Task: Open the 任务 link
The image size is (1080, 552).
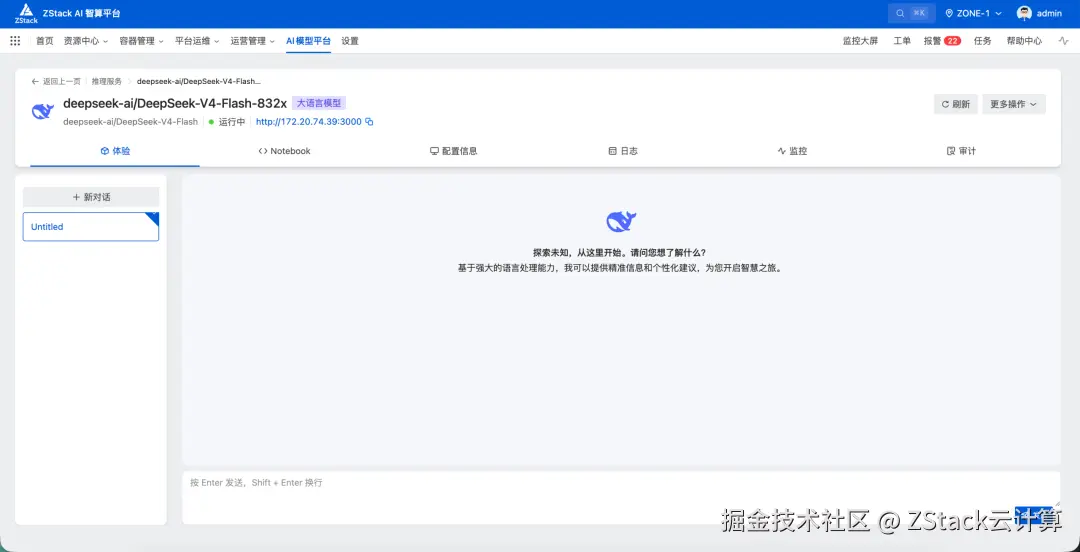Action: [983, 41]
